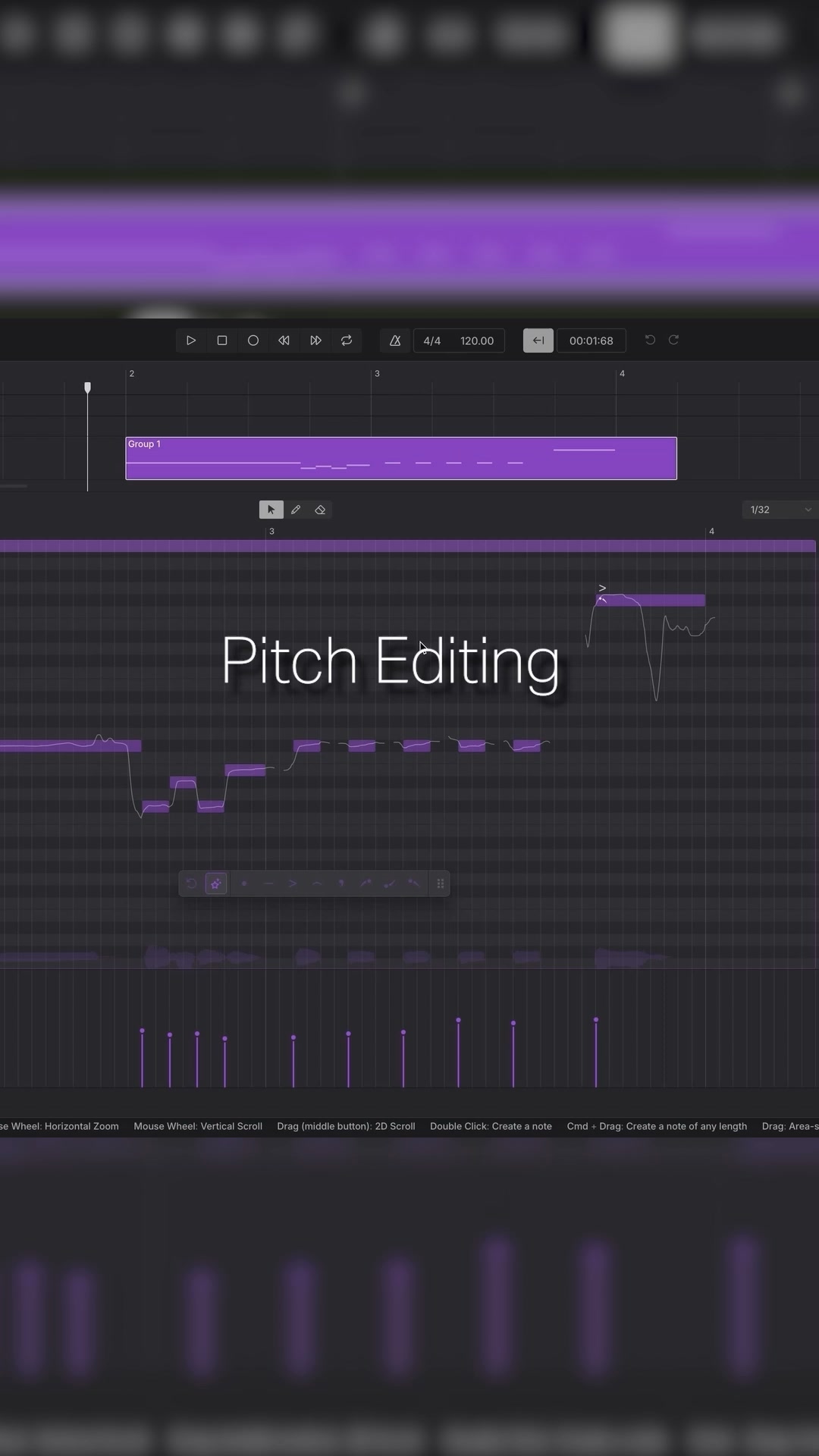Screen dimensions: 819x1456
Task: Start playback with the Play button
Action: [191, 340]
